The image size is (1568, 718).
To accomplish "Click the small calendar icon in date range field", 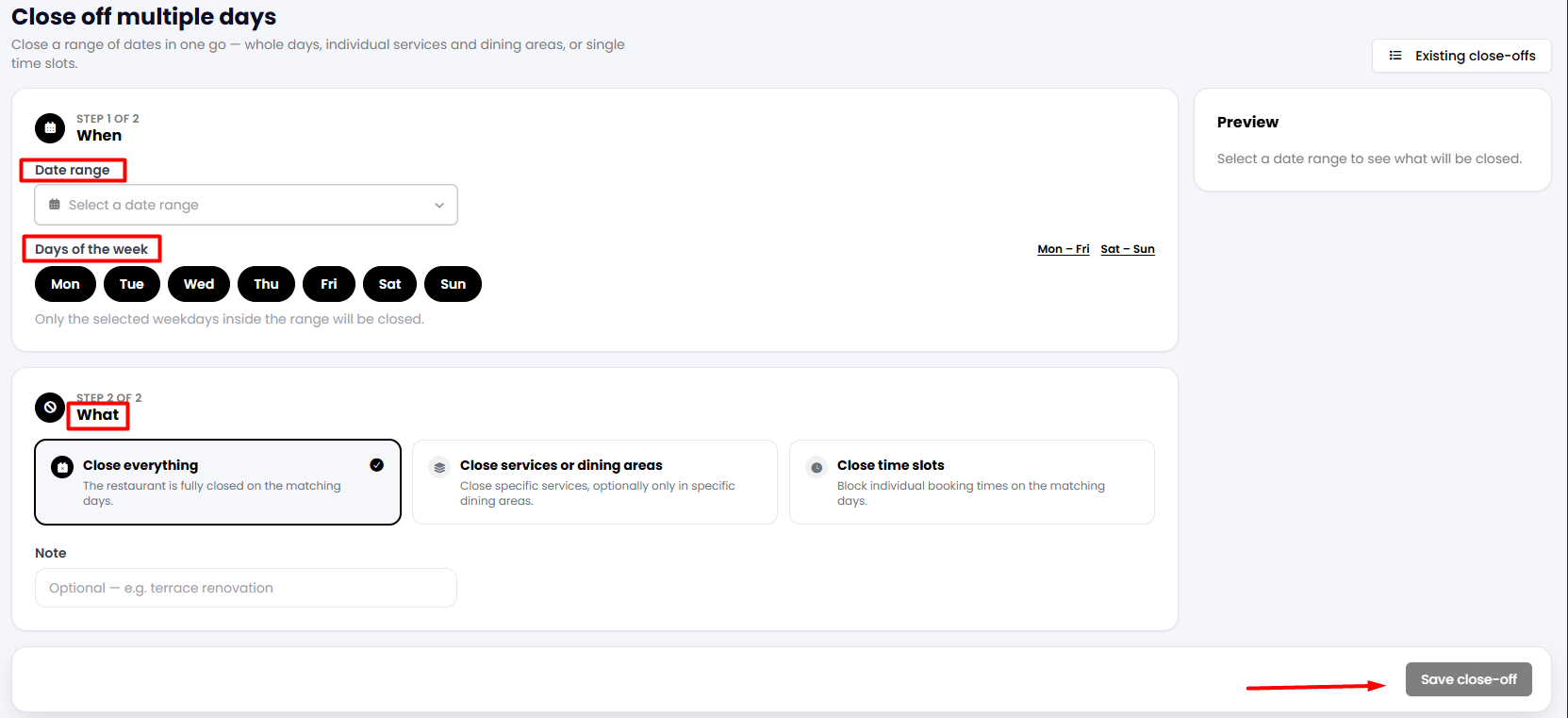I will point(55,205).
